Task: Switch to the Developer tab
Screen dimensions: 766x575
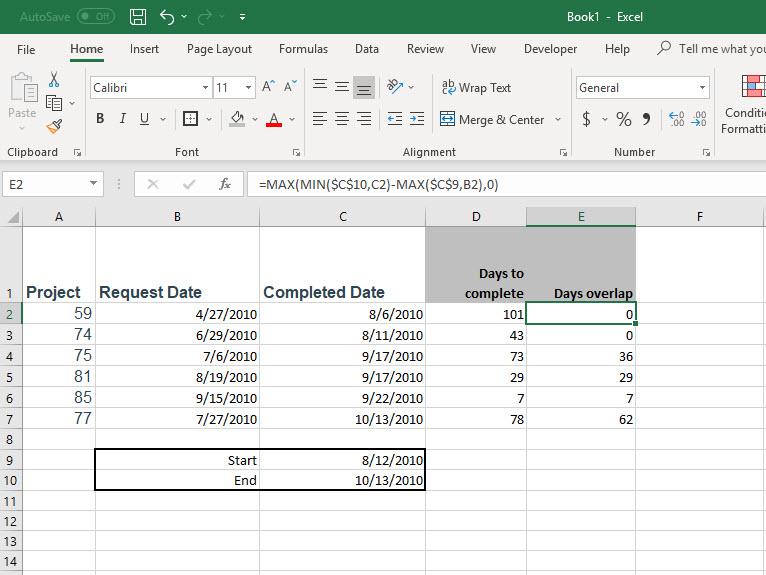Action: (x=551, y=49)
